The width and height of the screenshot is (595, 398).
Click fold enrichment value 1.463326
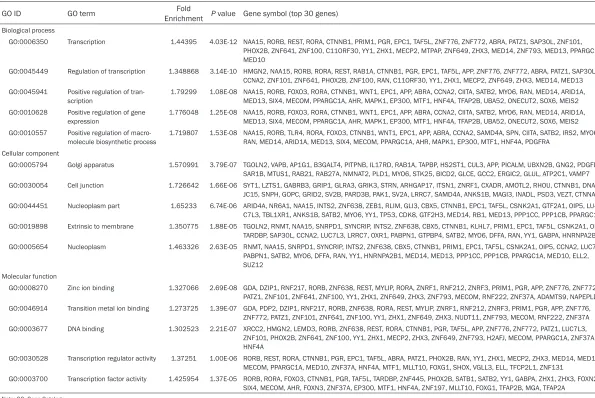(x=184, y=247)
